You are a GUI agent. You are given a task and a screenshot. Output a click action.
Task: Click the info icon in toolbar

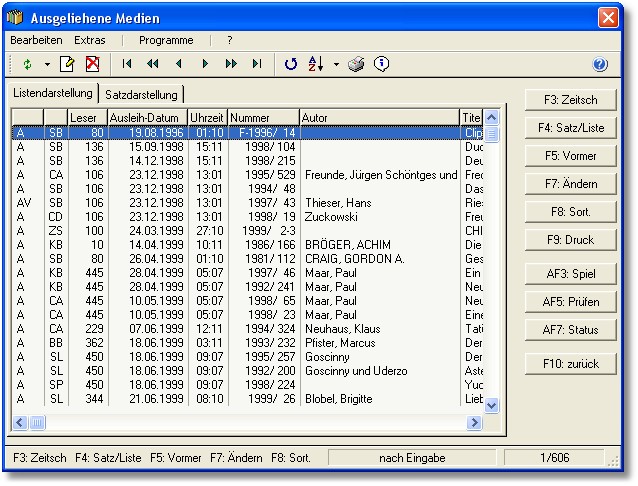click(381, 64)
